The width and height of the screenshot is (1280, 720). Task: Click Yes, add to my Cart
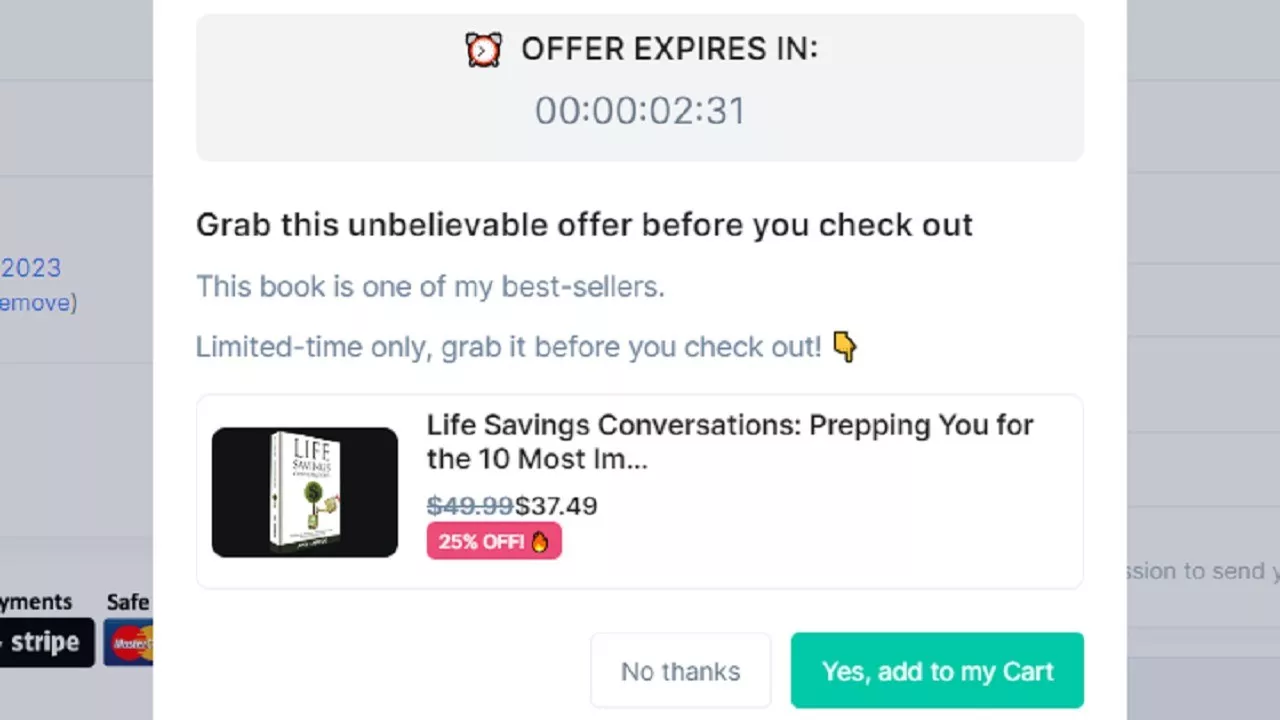[x=937, y=671]
